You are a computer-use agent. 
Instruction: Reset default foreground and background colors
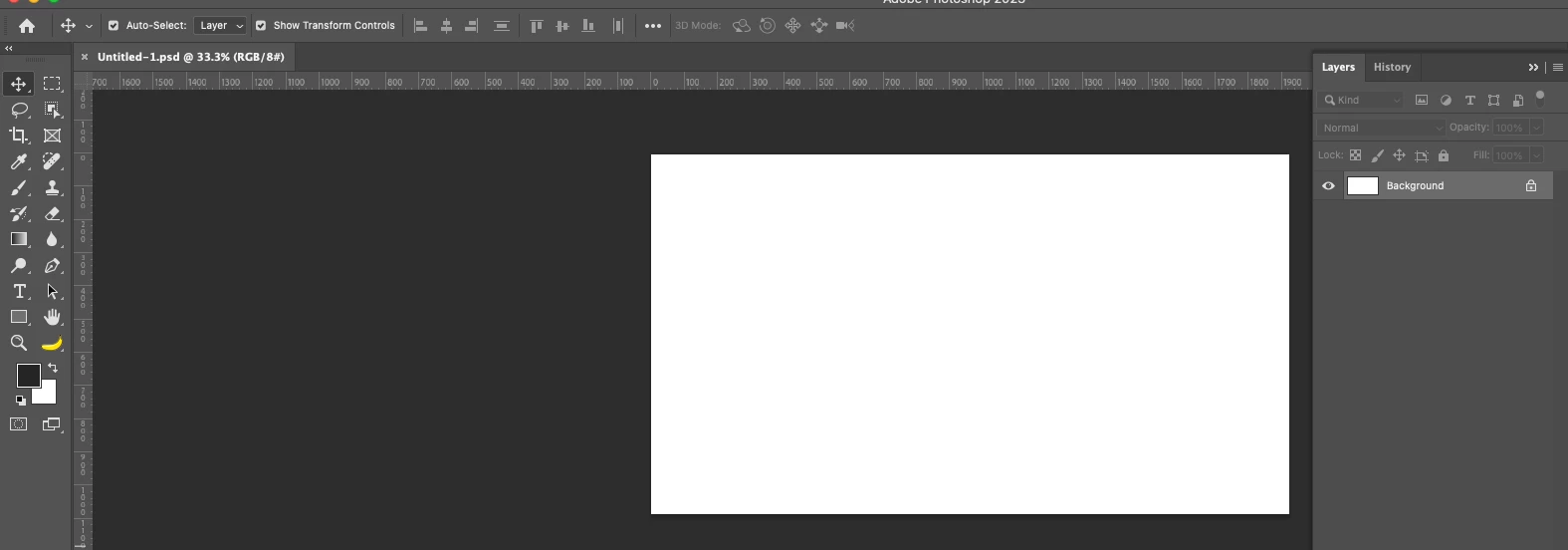coord(21,401)
